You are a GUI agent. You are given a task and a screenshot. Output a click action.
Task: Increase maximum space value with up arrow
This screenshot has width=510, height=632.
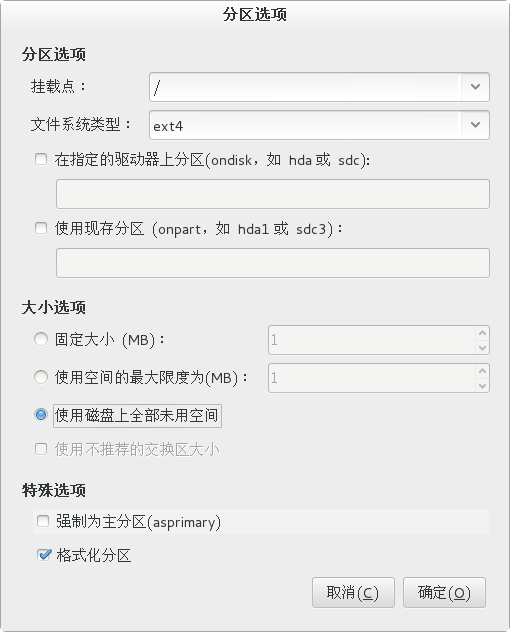[x=482, y=371]
